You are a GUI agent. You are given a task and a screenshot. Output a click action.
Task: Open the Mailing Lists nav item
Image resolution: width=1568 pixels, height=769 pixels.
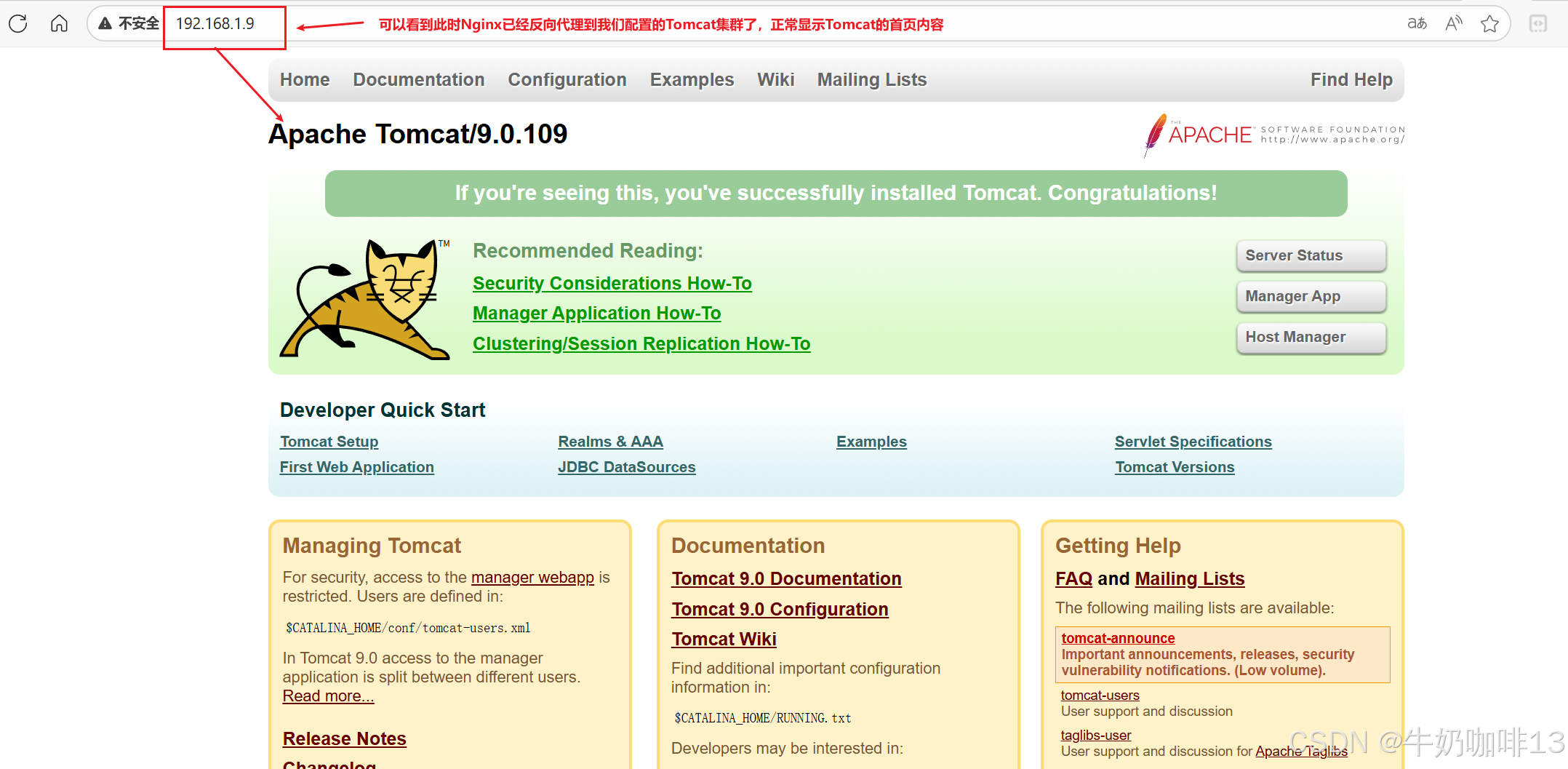[872, 79]
